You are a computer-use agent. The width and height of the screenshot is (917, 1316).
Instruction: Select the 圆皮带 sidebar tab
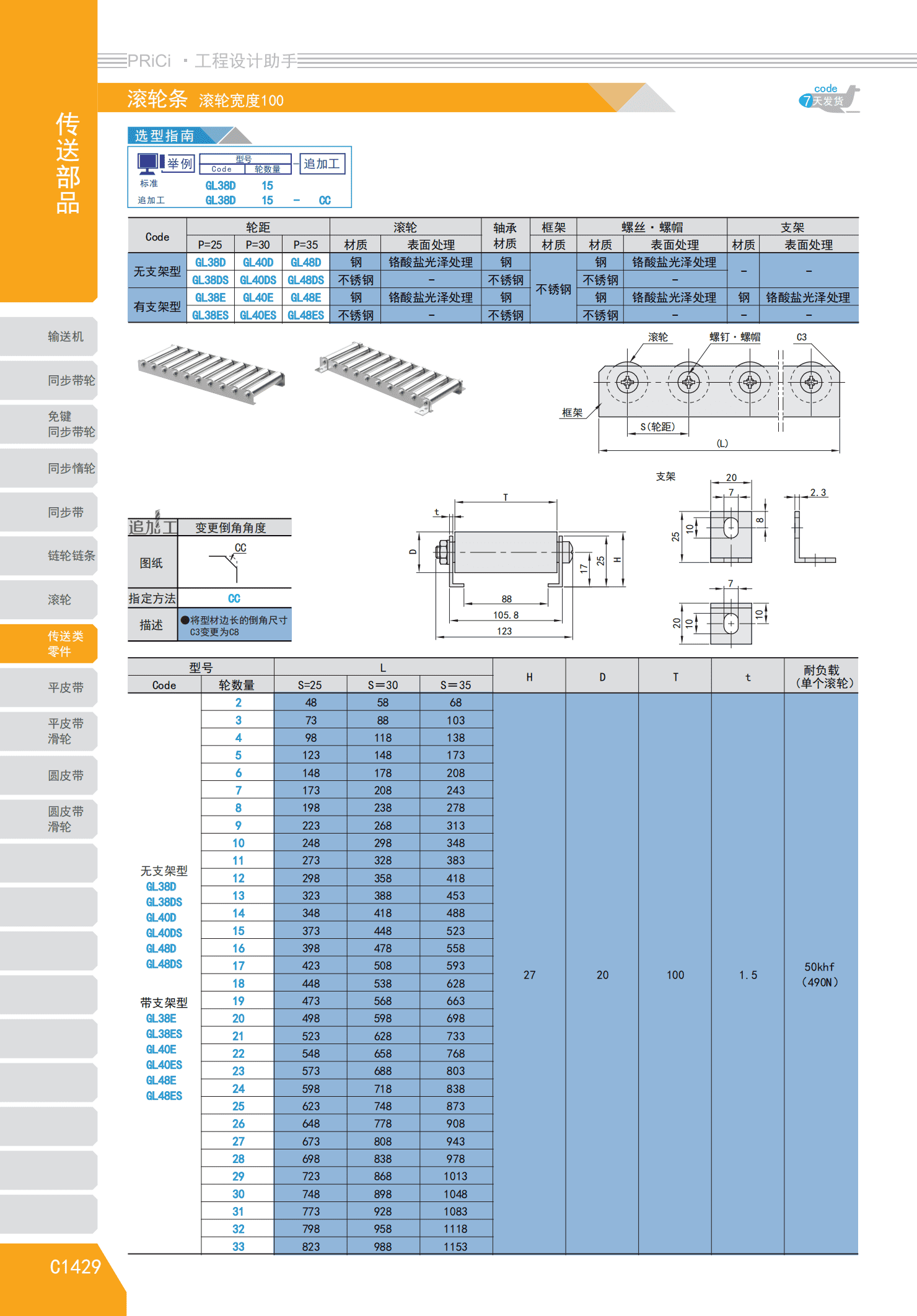pos(49,775)
